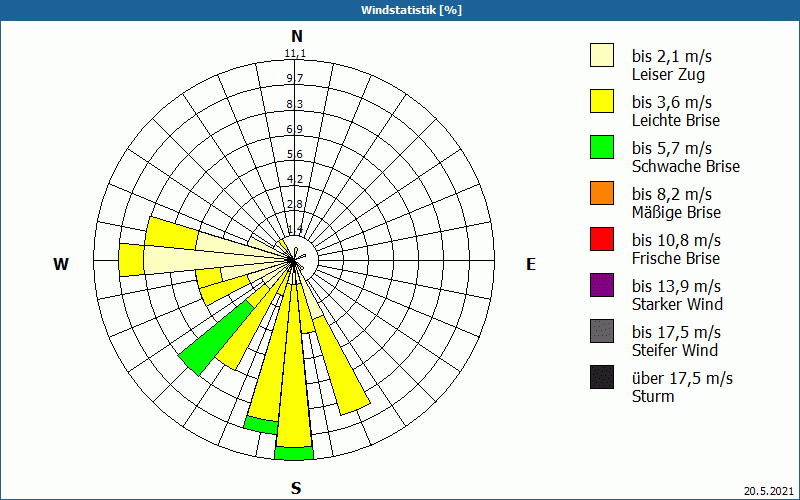Click the green 'bis 5,7 m/s' swatch
Viewport: 800px width, 500px height.
[602, 147]
